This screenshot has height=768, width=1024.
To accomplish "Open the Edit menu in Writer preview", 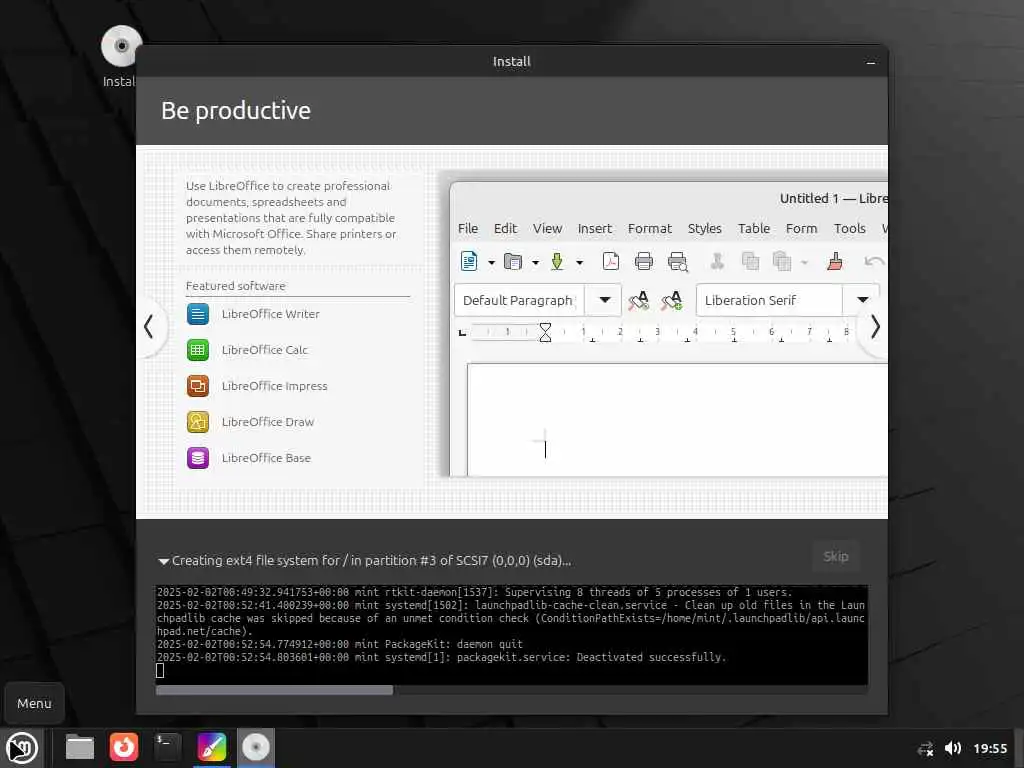I will click(x=505, y=229).
